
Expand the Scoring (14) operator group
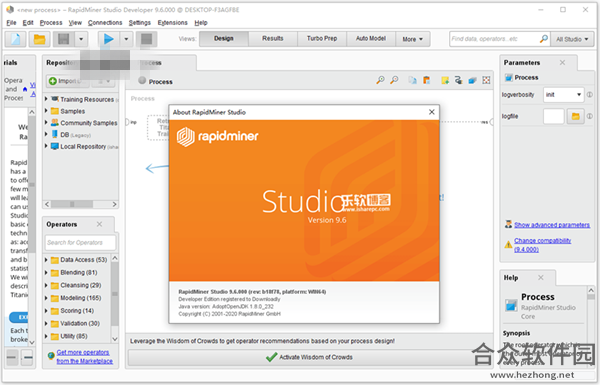click(x=46, y=310)
